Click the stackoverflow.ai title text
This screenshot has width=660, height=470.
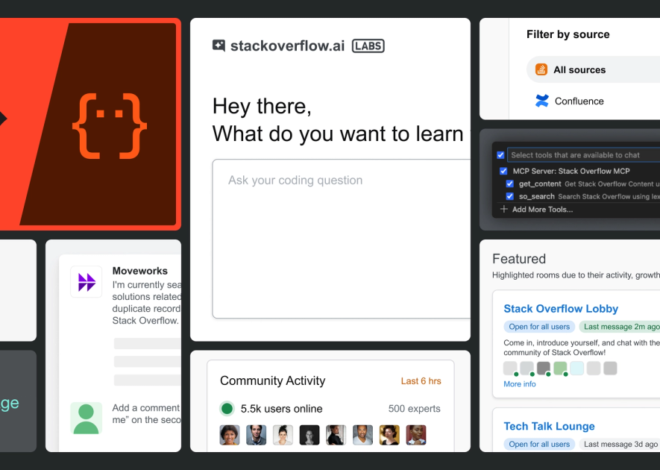(287, 45)
